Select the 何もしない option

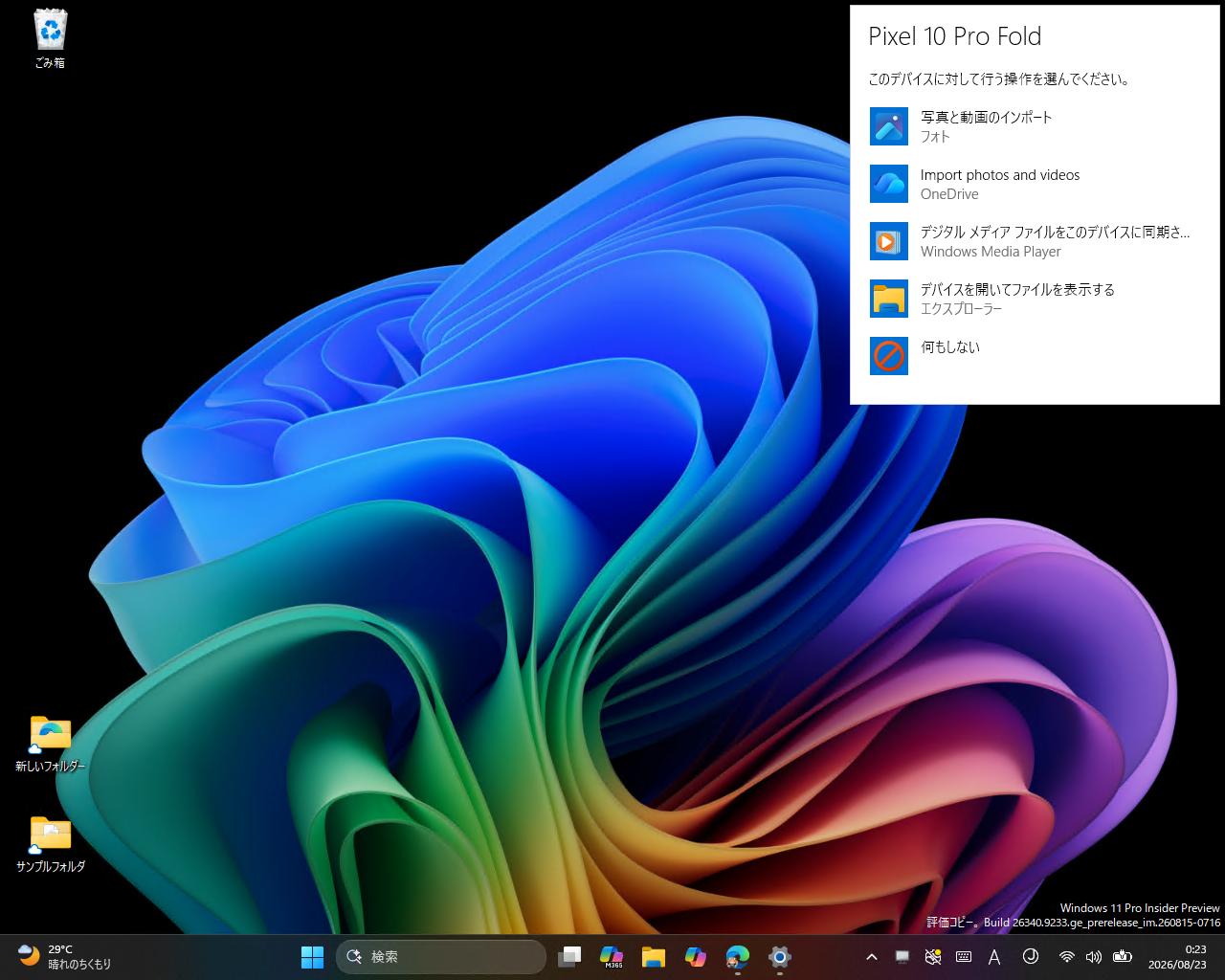pyautogui.click(x=1035, y=356)
